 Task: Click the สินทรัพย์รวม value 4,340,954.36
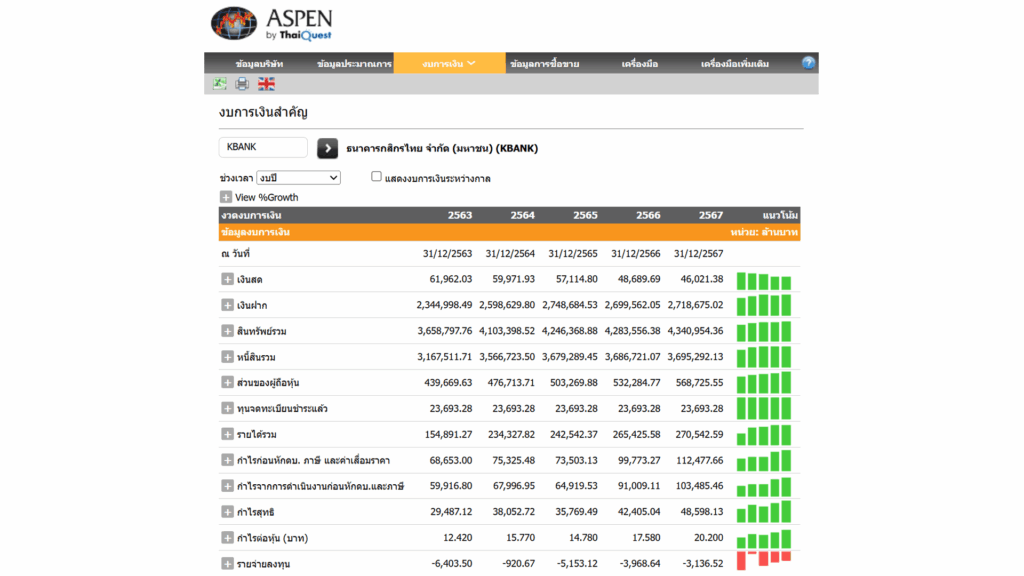[695, 331]
